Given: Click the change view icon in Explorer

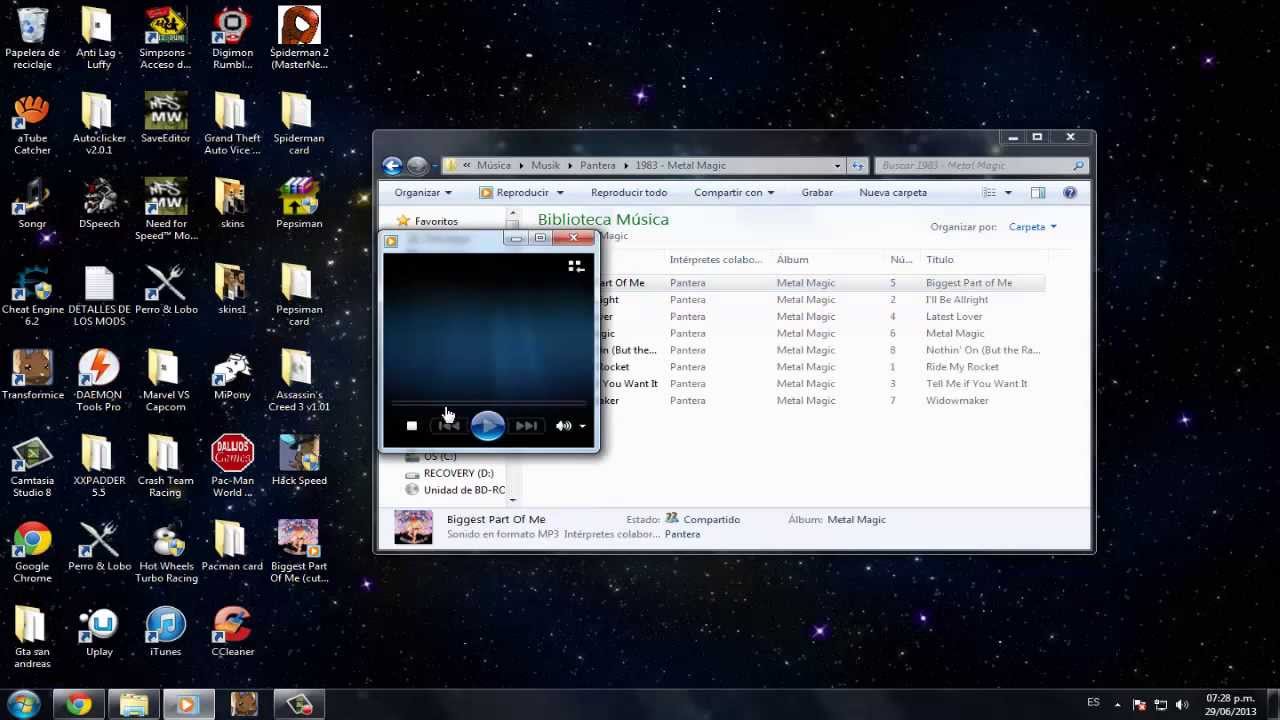Looking at the screenshot, I should click(x=989, y=193).
